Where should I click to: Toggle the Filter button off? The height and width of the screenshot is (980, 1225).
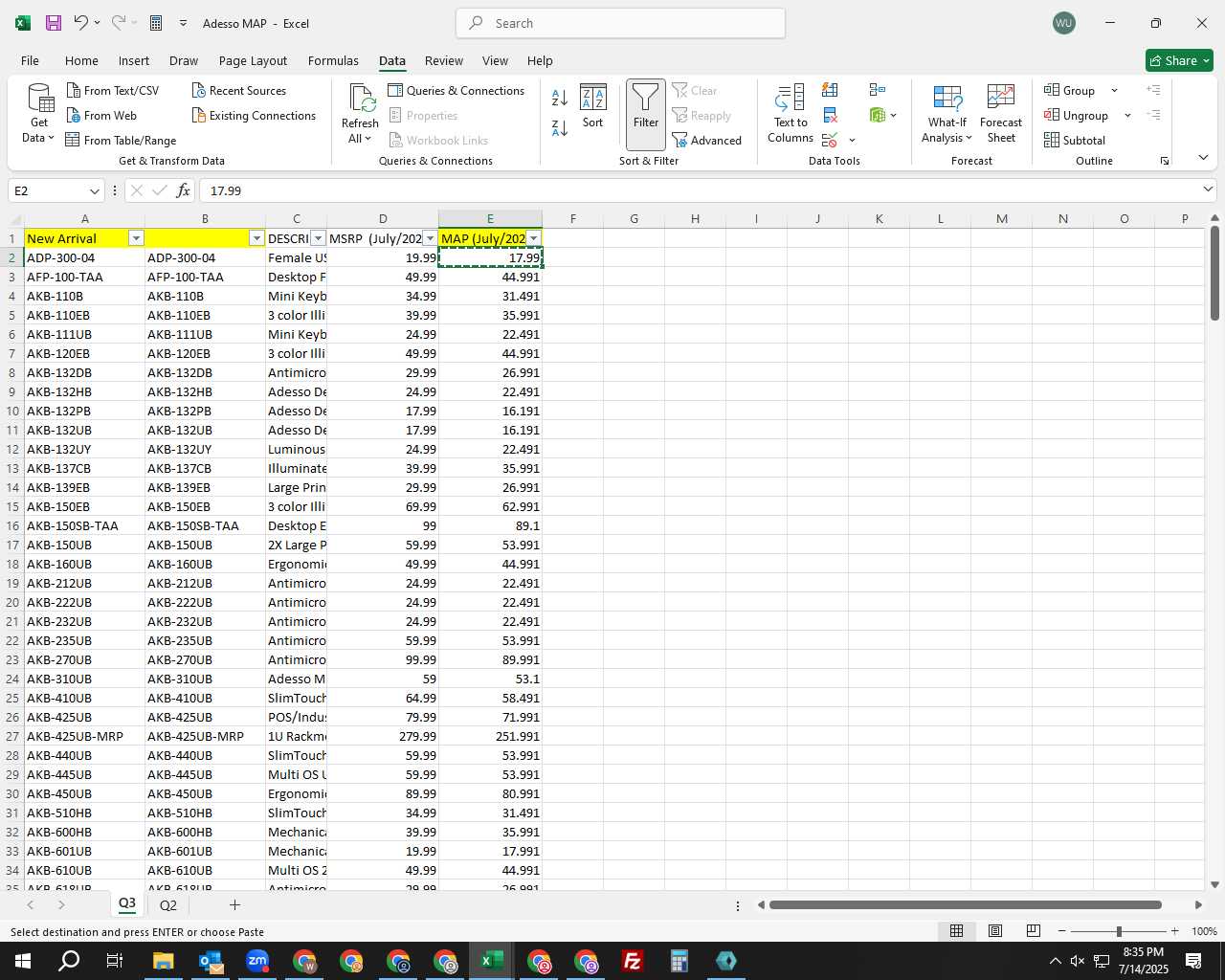click(x=646, y=114)
